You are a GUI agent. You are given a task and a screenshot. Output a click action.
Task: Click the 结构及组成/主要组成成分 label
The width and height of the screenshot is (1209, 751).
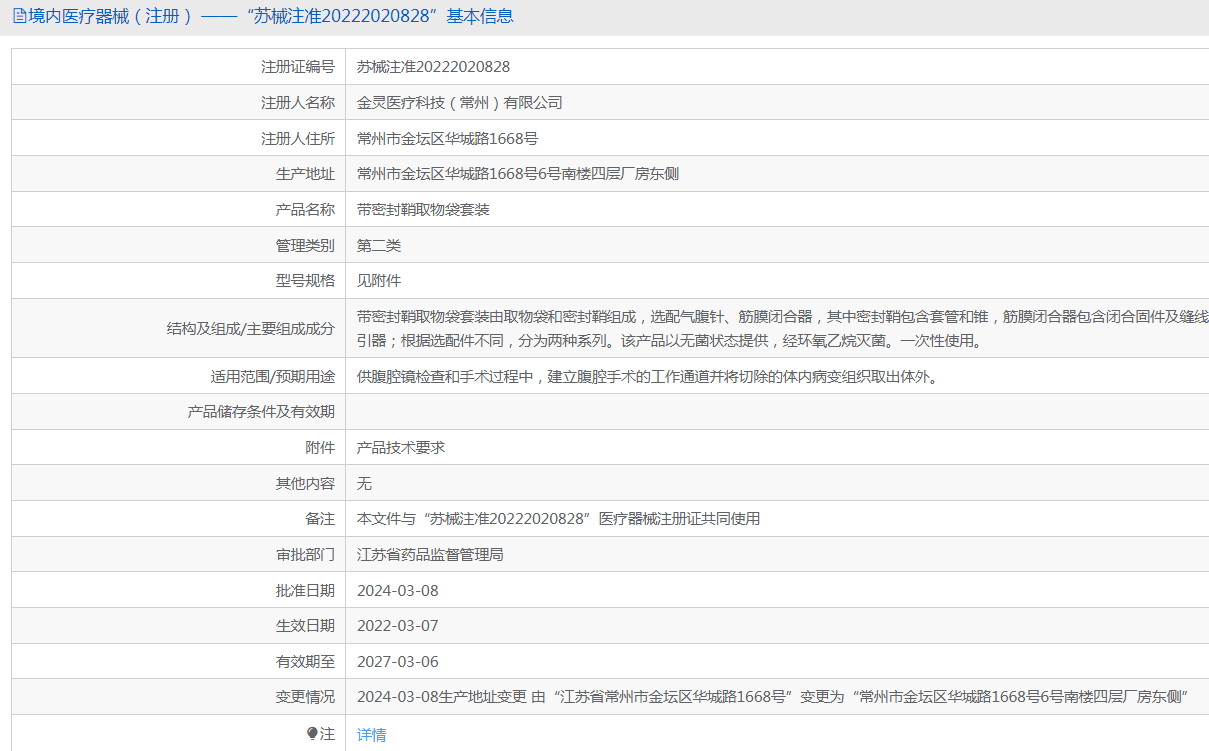coord(251,328)
